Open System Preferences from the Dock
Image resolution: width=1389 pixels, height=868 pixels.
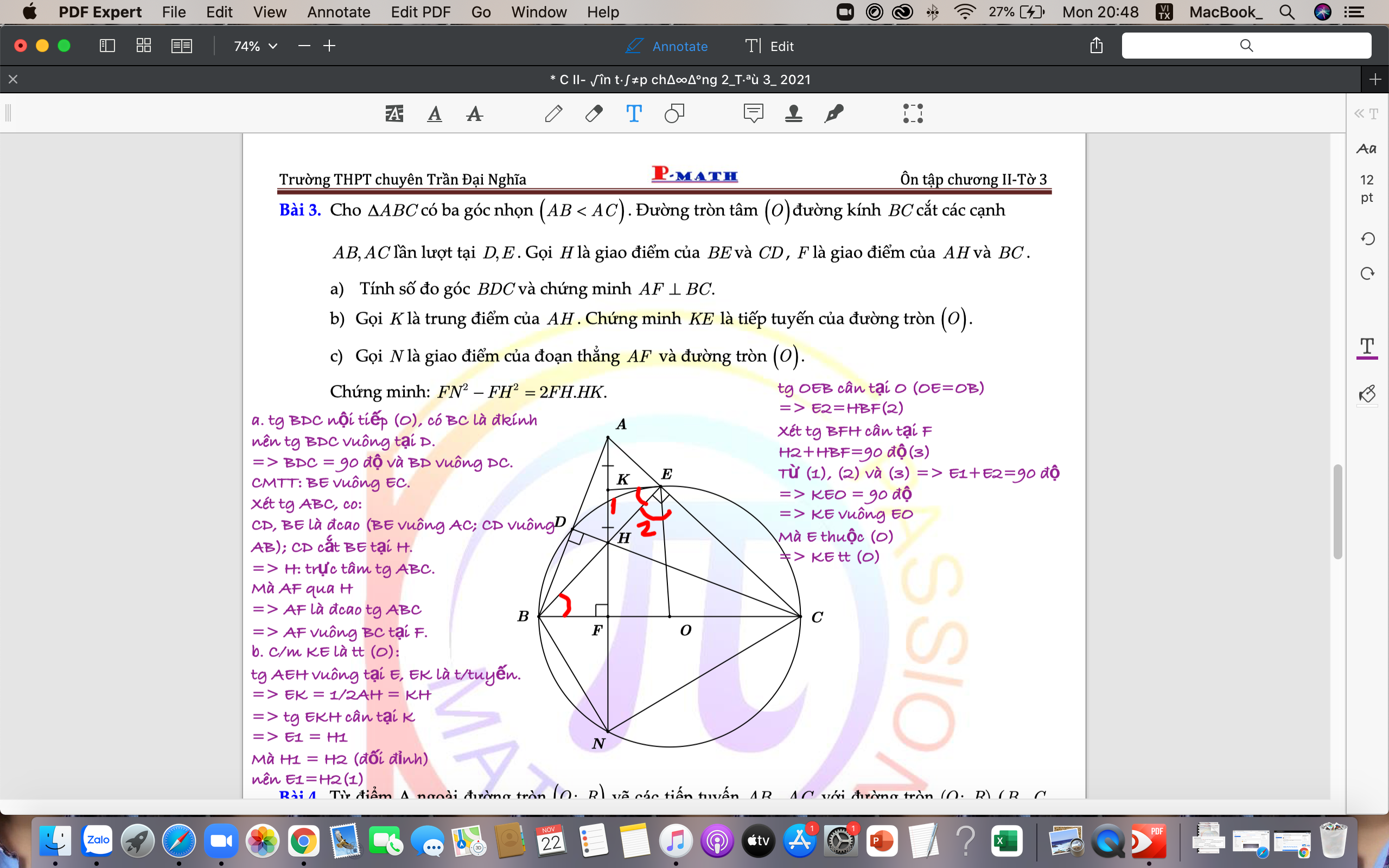point(841,841)
